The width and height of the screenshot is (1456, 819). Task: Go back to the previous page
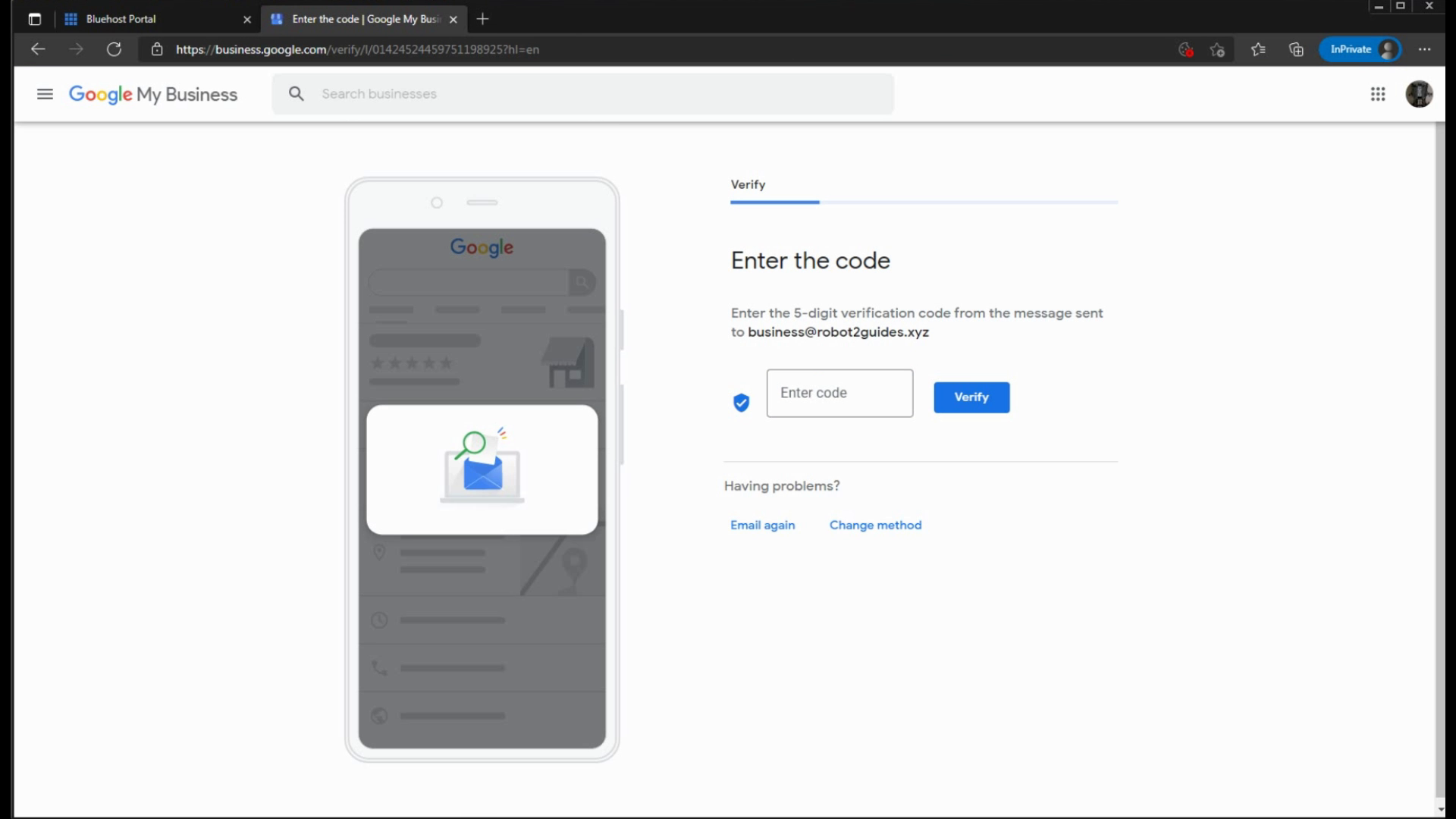[x=38, y=49]
